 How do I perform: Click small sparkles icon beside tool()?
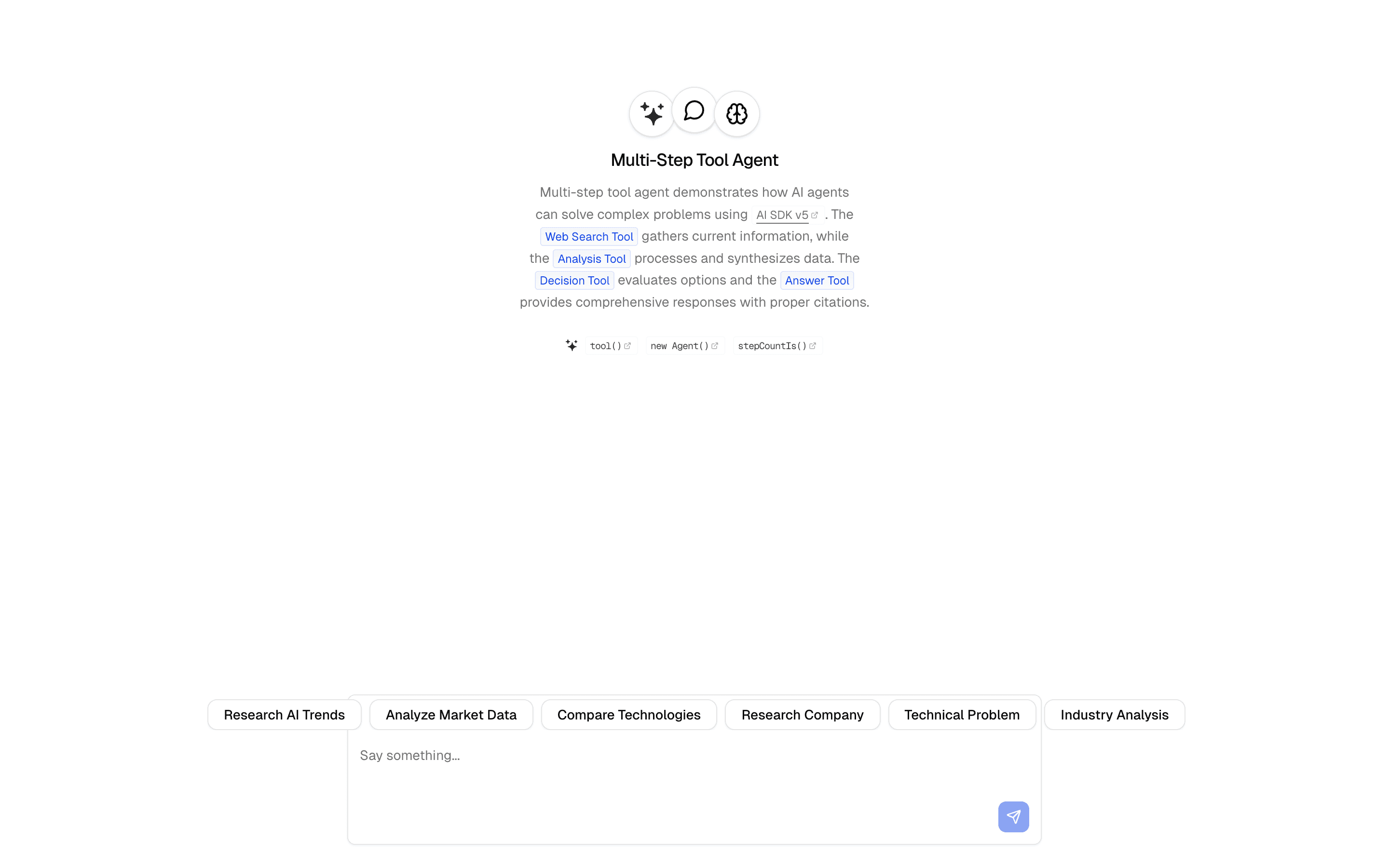tap(571, 345)
